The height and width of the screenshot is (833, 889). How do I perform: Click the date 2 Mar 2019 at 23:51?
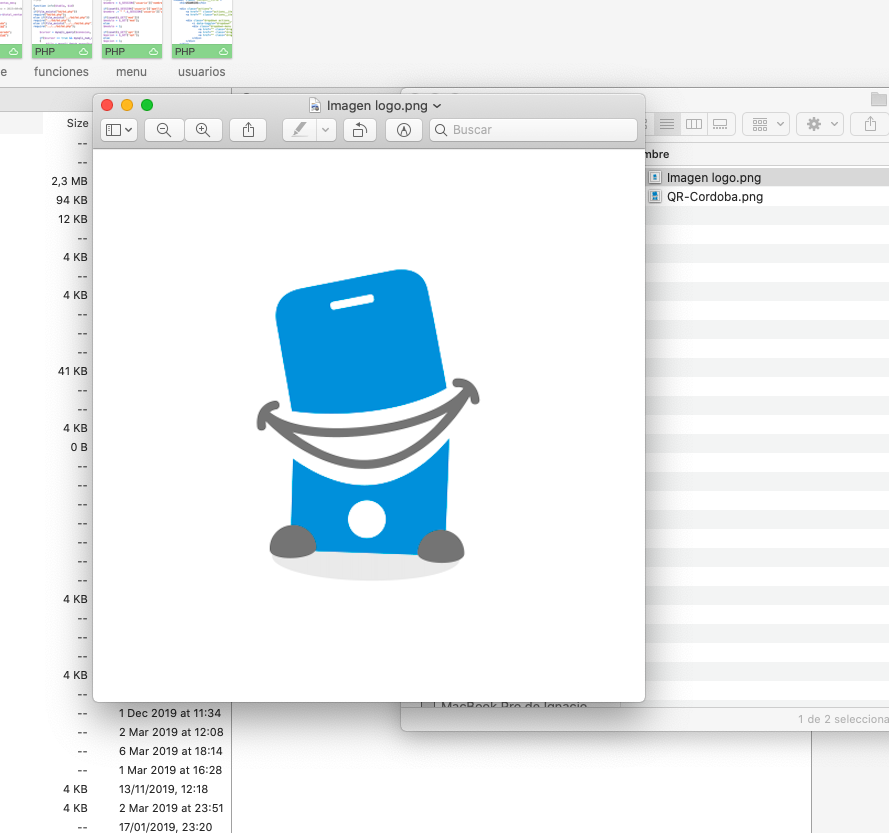pyautogui.click(x=171, y=808)
